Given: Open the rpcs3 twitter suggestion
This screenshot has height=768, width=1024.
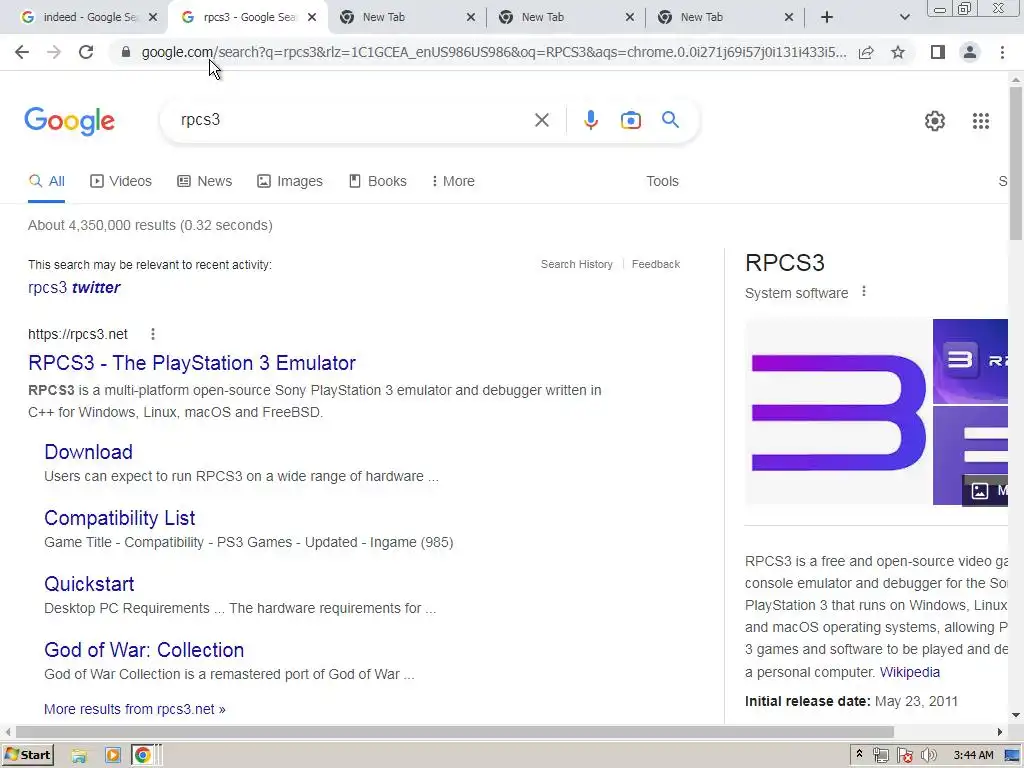Looking at the screenshot, I should click(74, 288).
